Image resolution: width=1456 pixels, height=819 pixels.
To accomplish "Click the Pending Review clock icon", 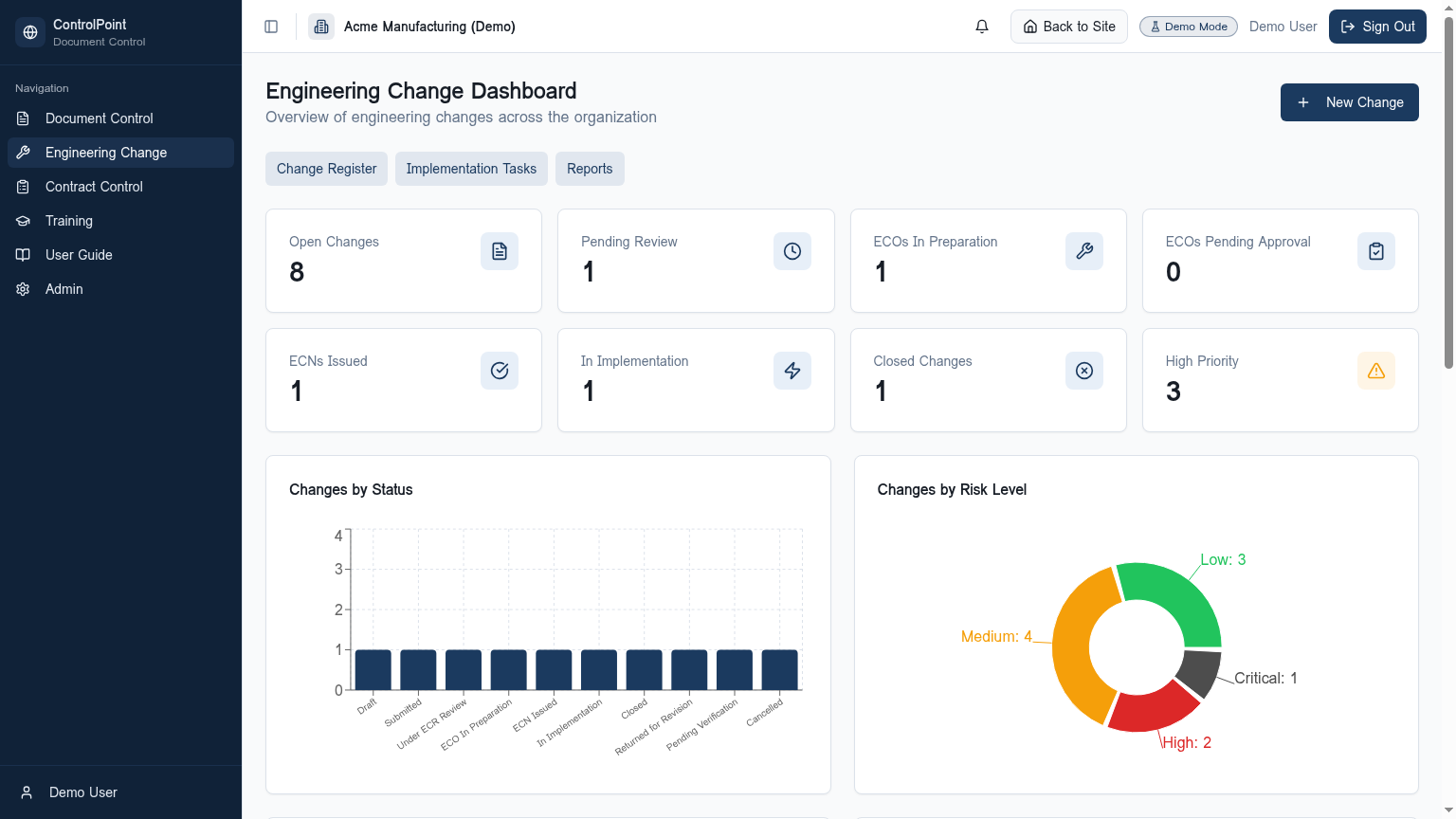I will [792, 251].
